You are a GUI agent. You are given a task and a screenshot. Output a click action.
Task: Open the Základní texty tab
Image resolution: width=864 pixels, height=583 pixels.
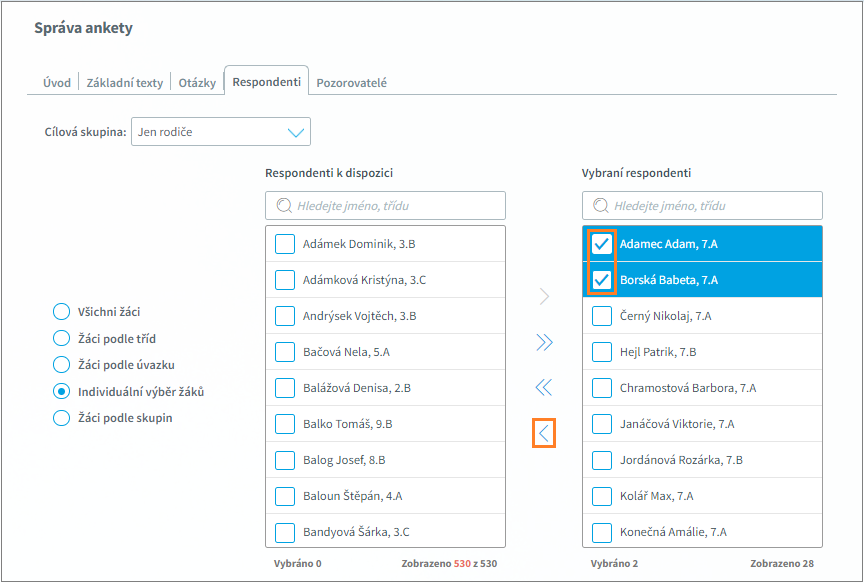[x=125, y=83]
